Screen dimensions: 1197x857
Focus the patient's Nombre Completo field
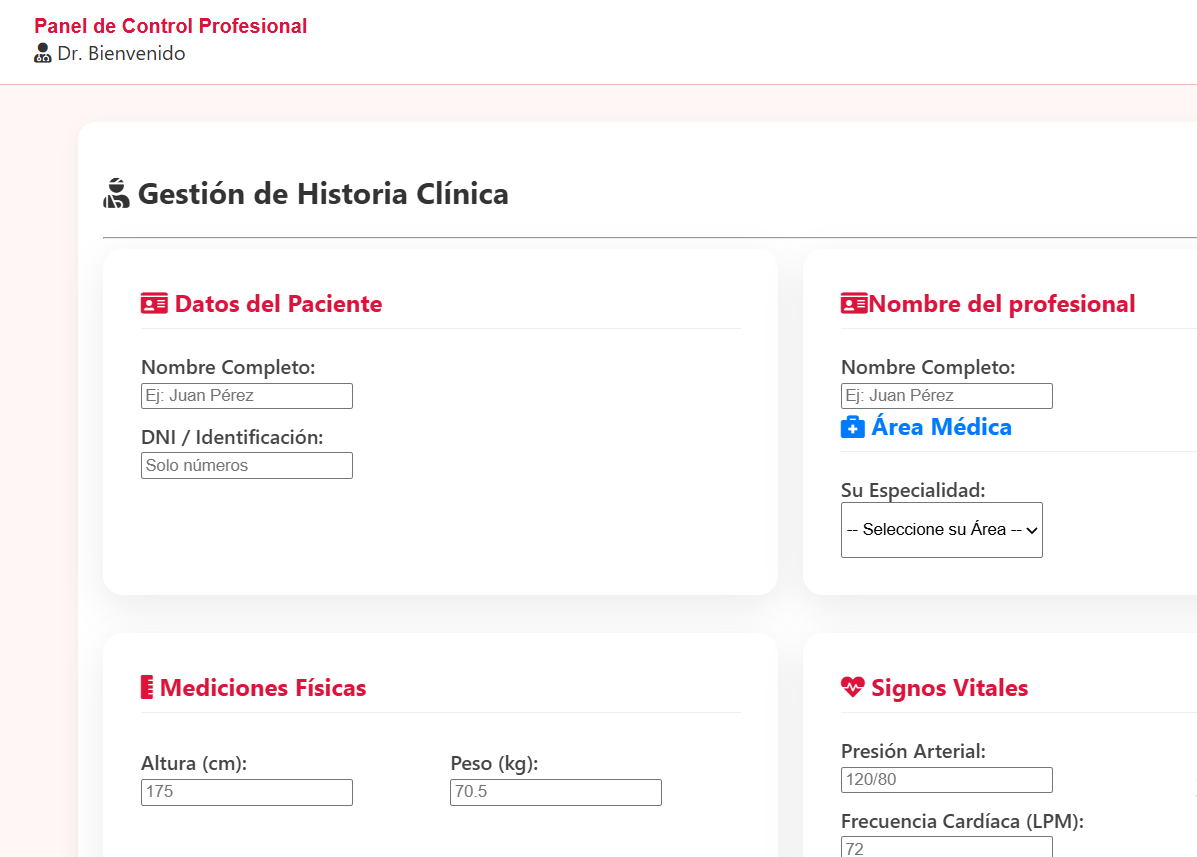[247, 396]
